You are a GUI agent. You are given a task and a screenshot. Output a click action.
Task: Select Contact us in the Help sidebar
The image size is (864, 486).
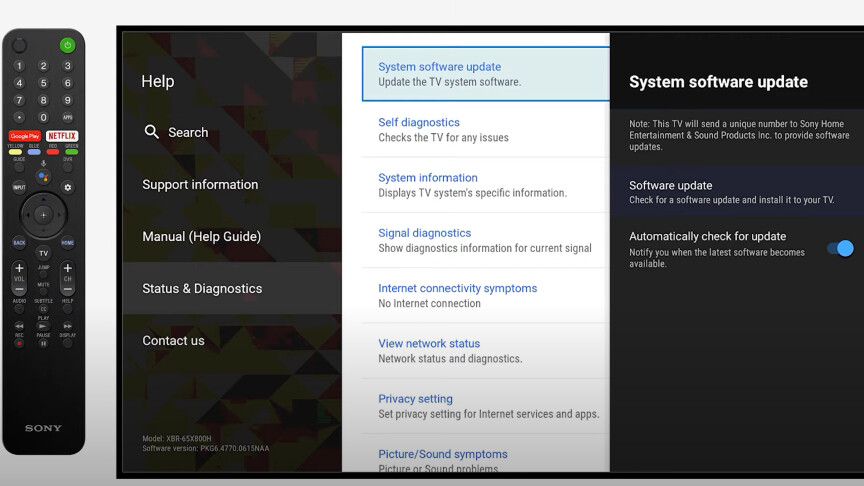pyautogui.click(x=173, y=341)
